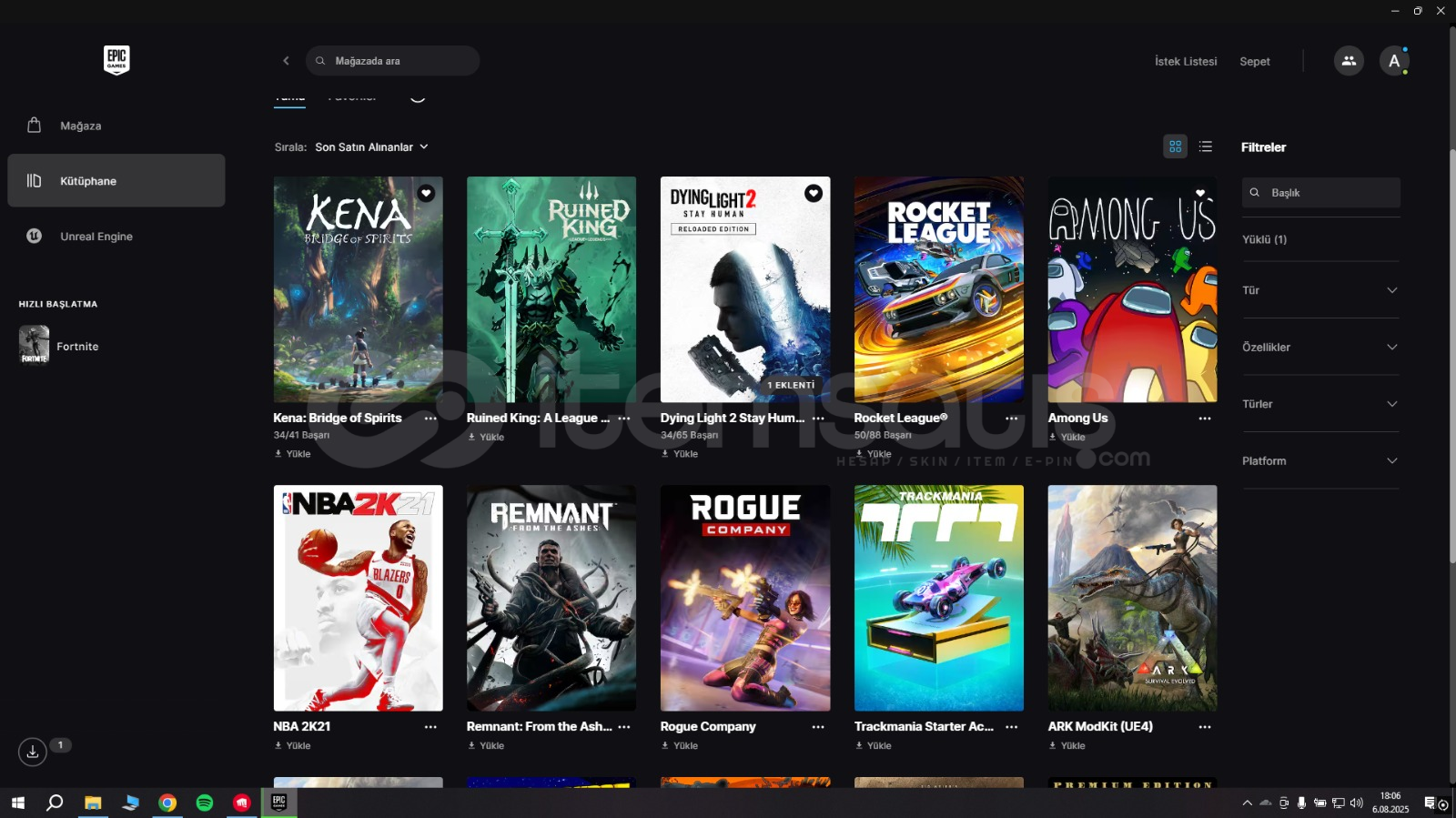Click the Epic Games logo

click(x=116, y=60)
